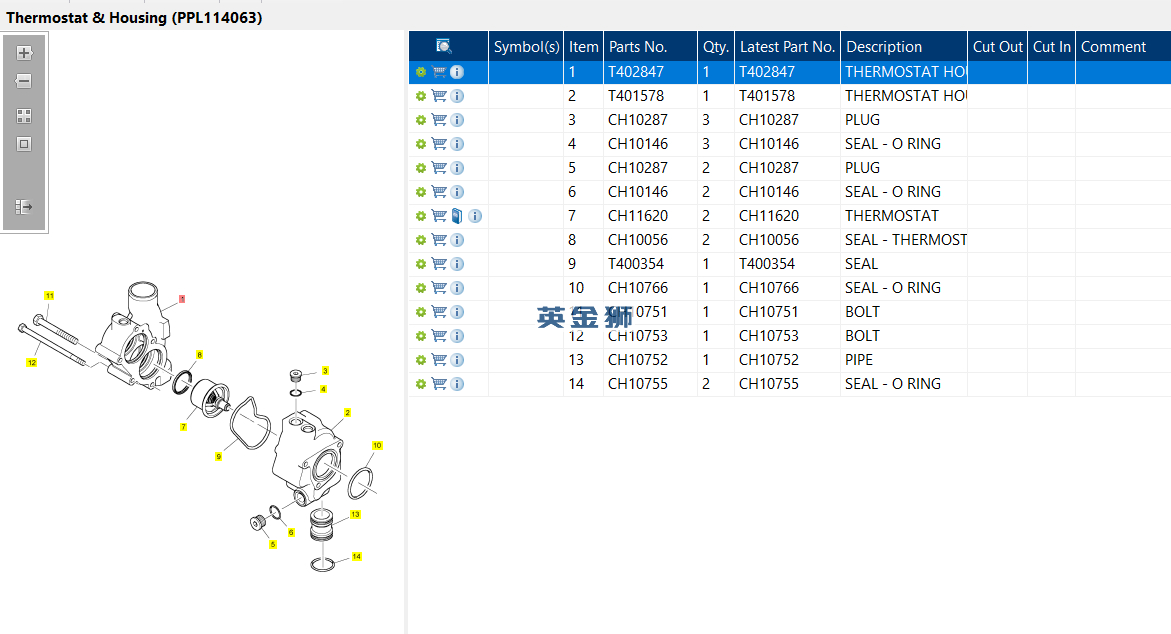Select parts number cell T402847

(650, 72)
